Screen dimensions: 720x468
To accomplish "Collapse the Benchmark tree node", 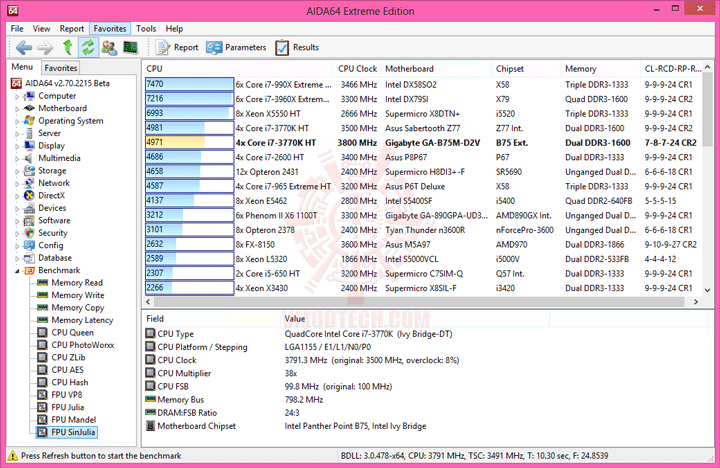I will [x=17, y=271].
